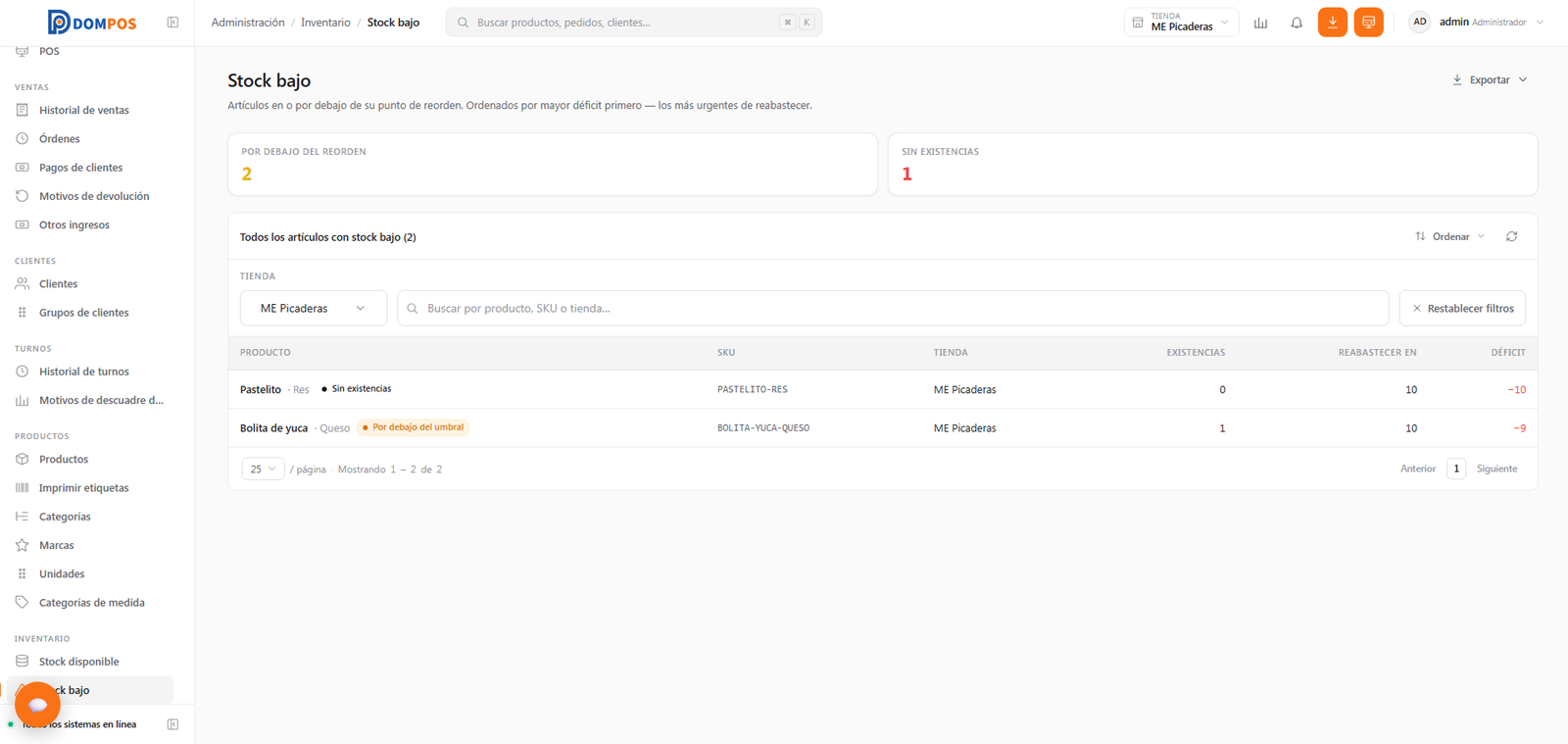The width and height of the screenshot is (1568, 744).
Task: Go to Imprimir etiquetas
Action: pyautogui.click(x=86, y=487)
